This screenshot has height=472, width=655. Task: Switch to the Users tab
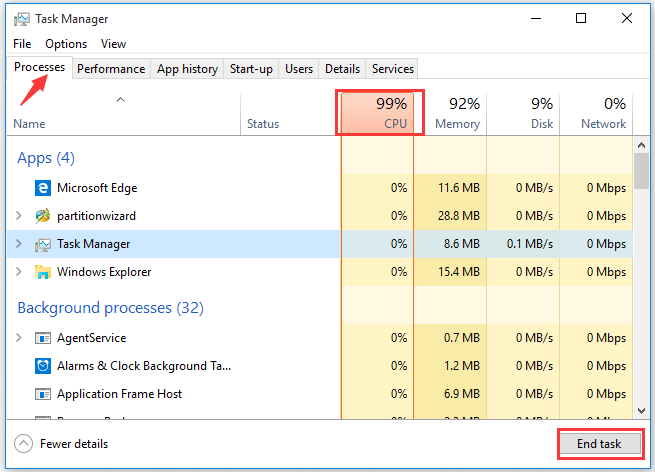pos(299,69)
